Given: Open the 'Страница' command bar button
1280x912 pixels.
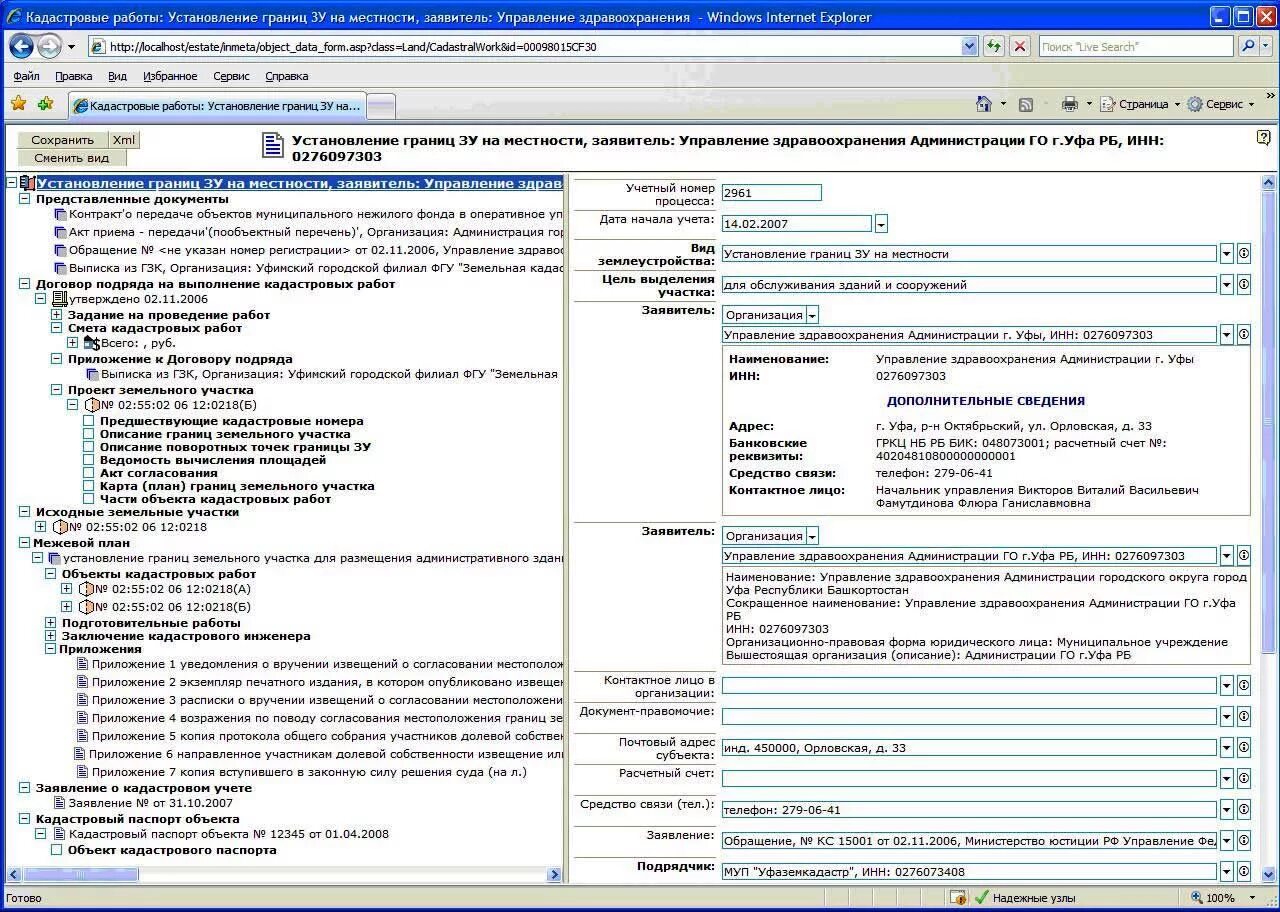Looking at the screenshot, I should click(x=1140, y=104).
